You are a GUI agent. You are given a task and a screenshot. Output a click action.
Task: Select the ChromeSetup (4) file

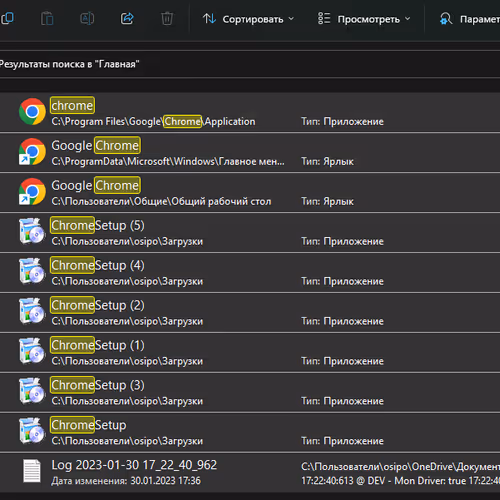click(250, 273)
